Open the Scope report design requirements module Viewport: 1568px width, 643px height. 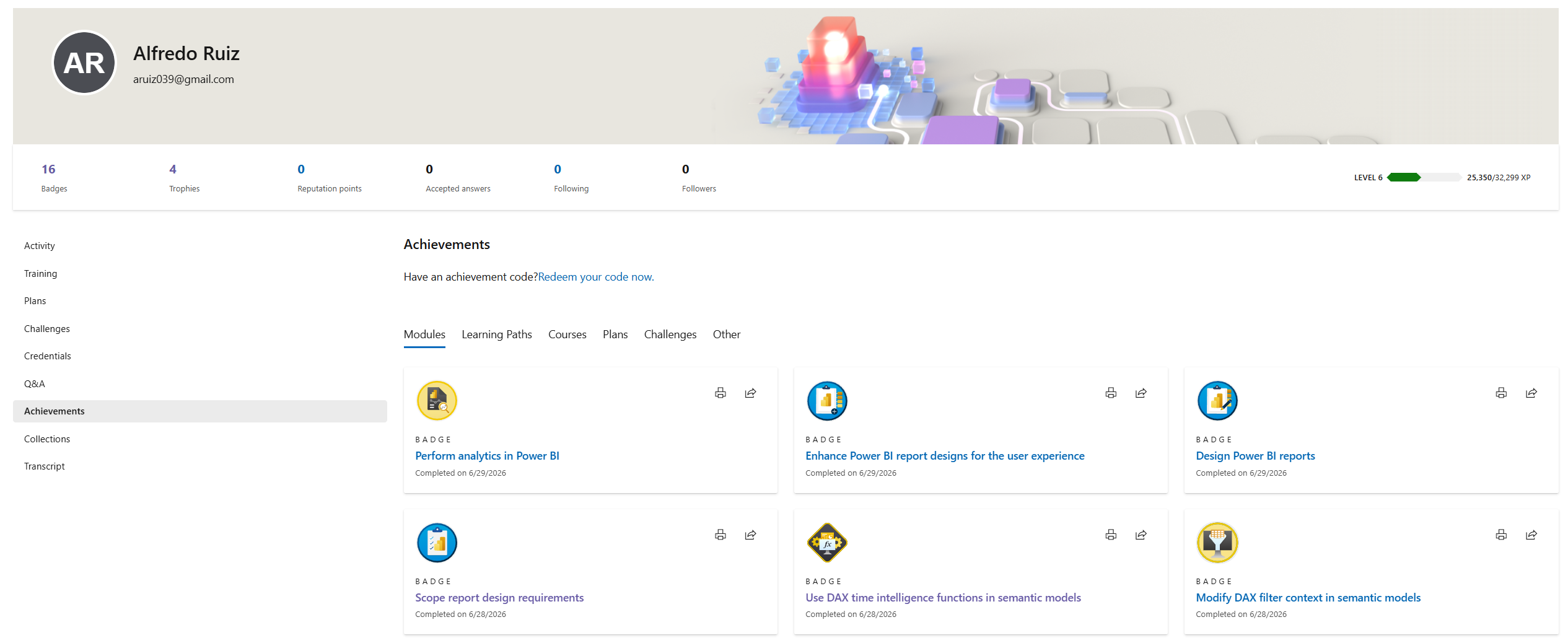pos(499,598)
